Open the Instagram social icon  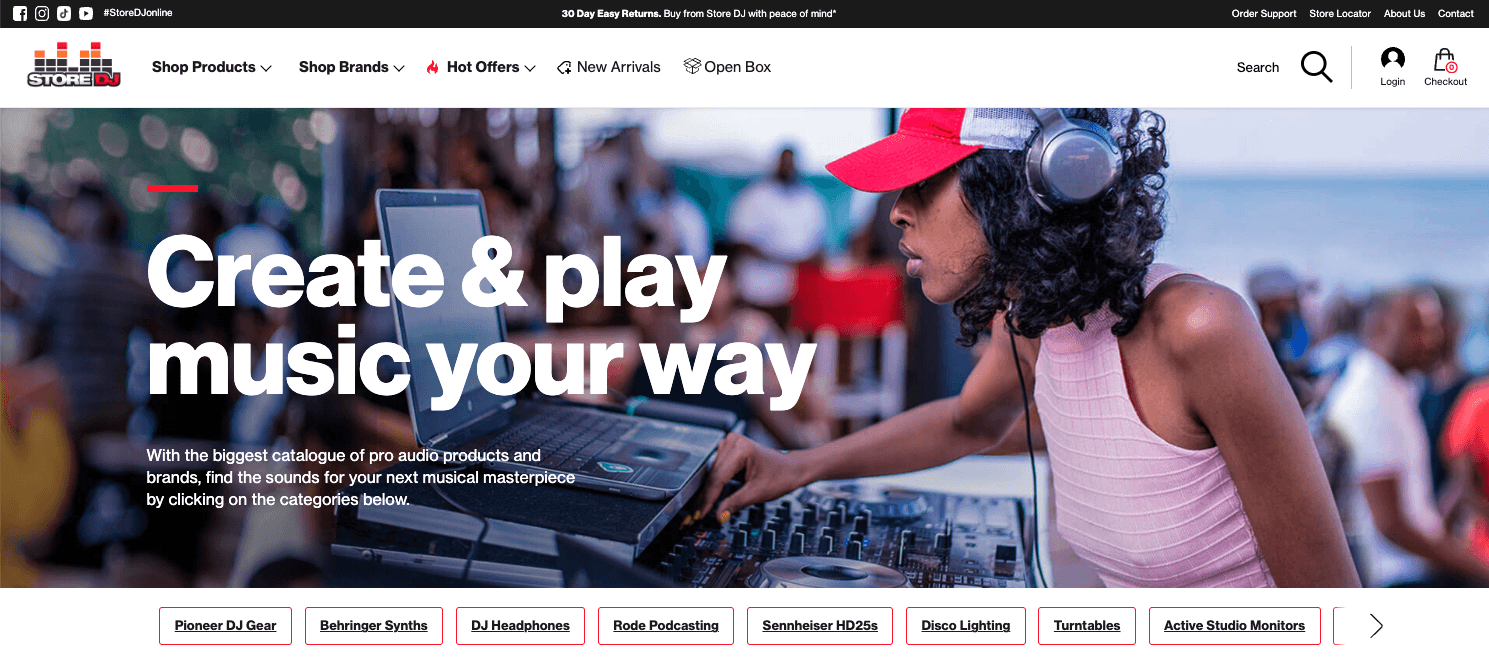tap(42, 14)
